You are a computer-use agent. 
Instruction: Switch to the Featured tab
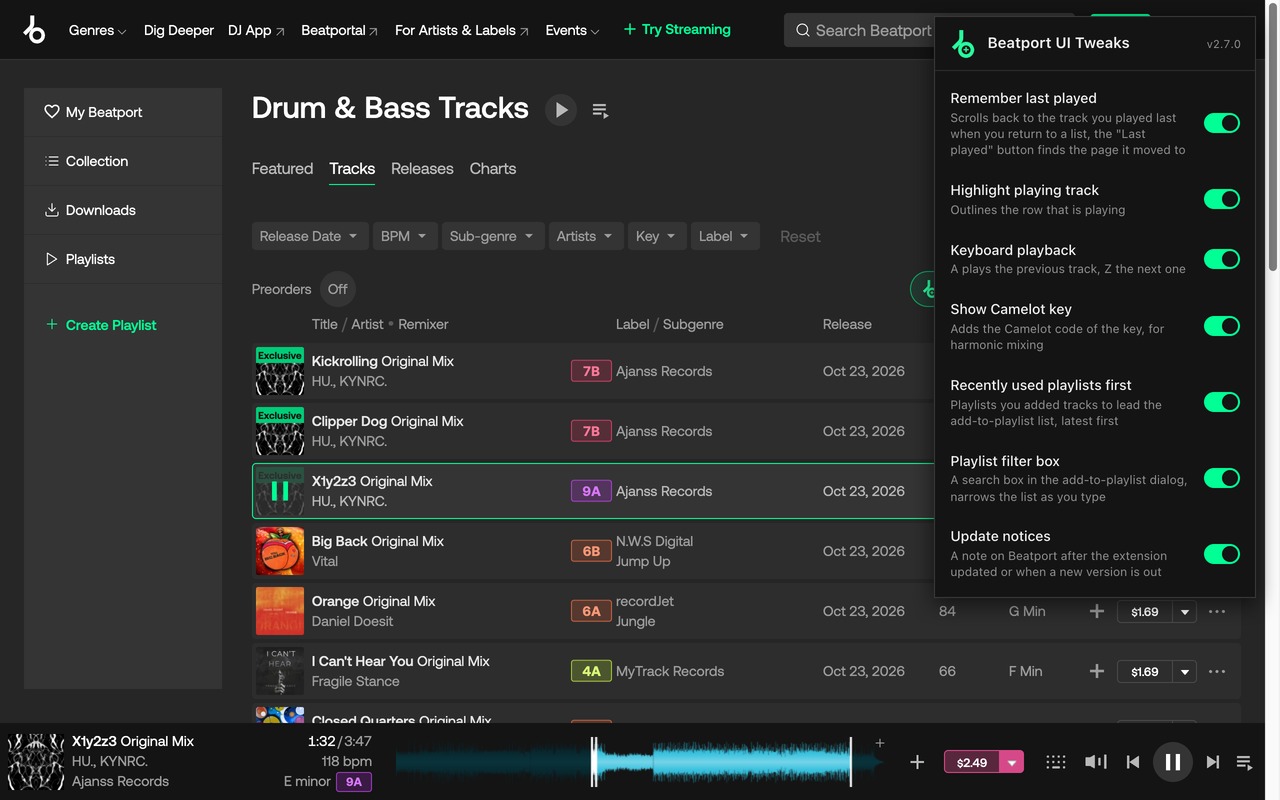pyautogui.click(x=282, y=169)
